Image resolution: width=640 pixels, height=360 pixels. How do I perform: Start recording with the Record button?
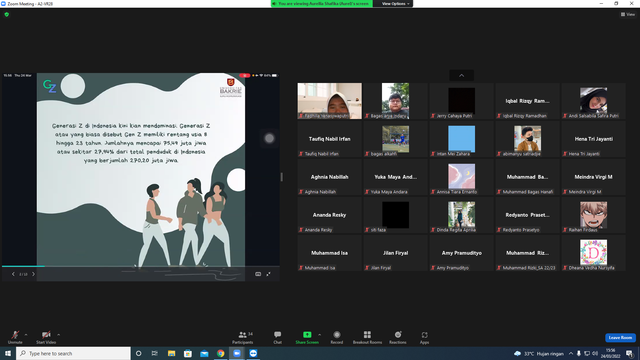point(337,337)
